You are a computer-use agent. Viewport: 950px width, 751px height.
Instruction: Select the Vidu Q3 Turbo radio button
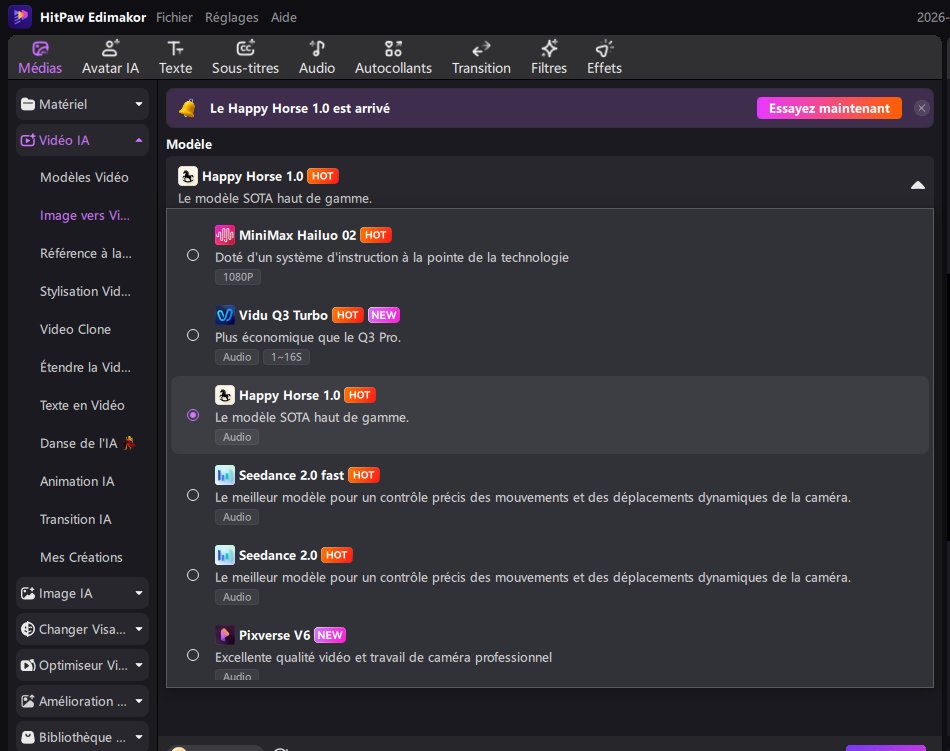pos(193,336)
